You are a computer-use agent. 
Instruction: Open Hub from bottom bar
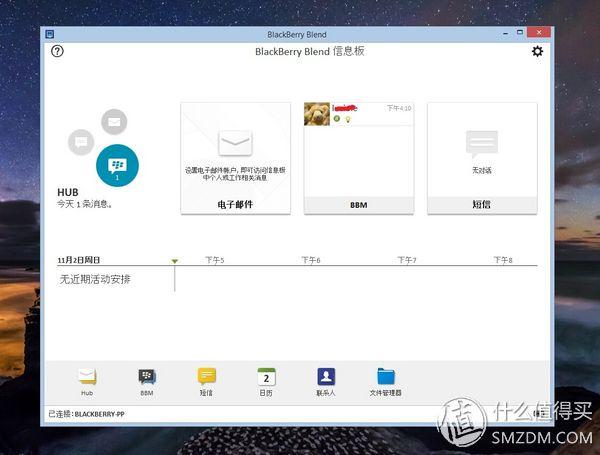87,382
